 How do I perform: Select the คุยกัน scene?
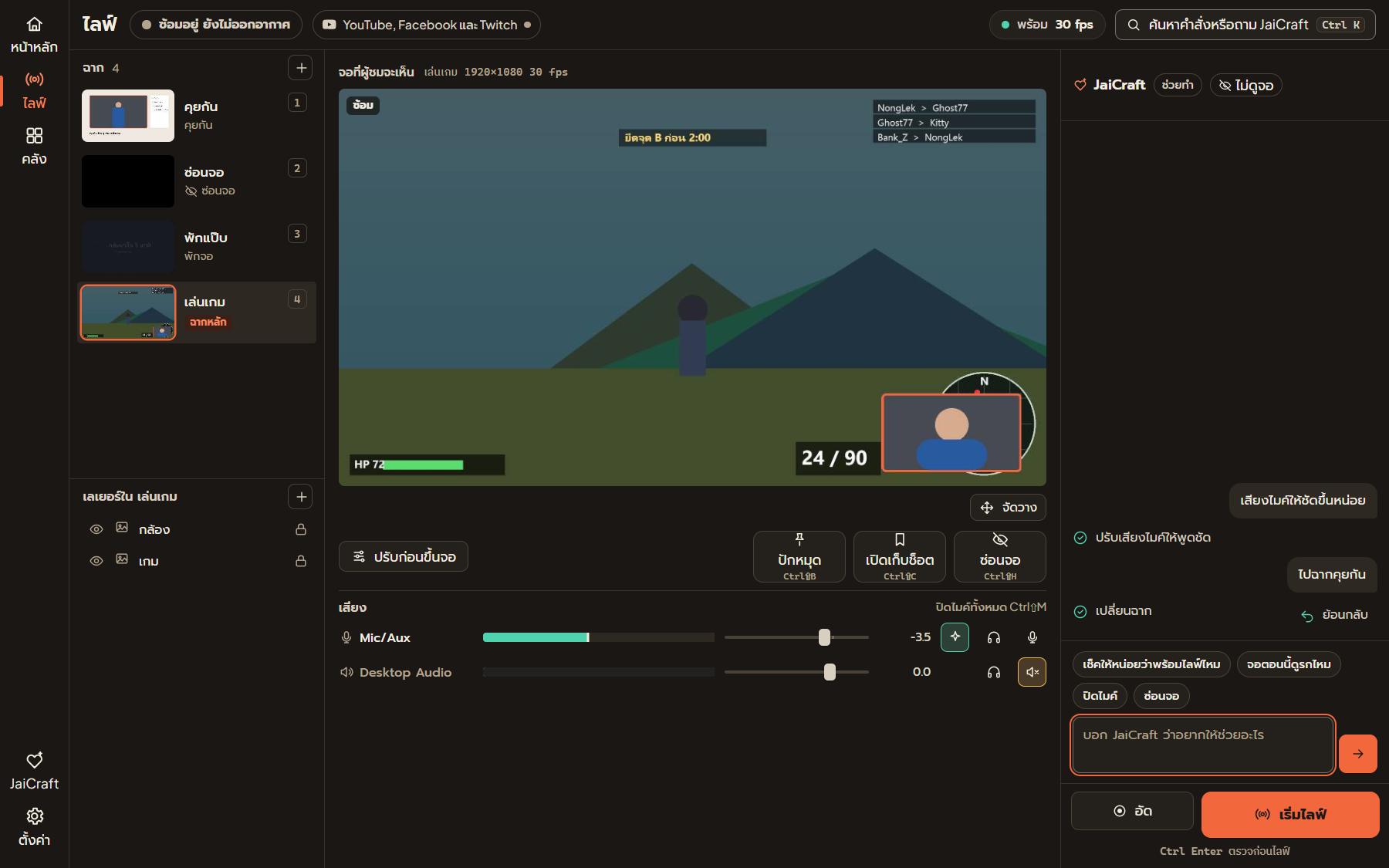point(197,116)
